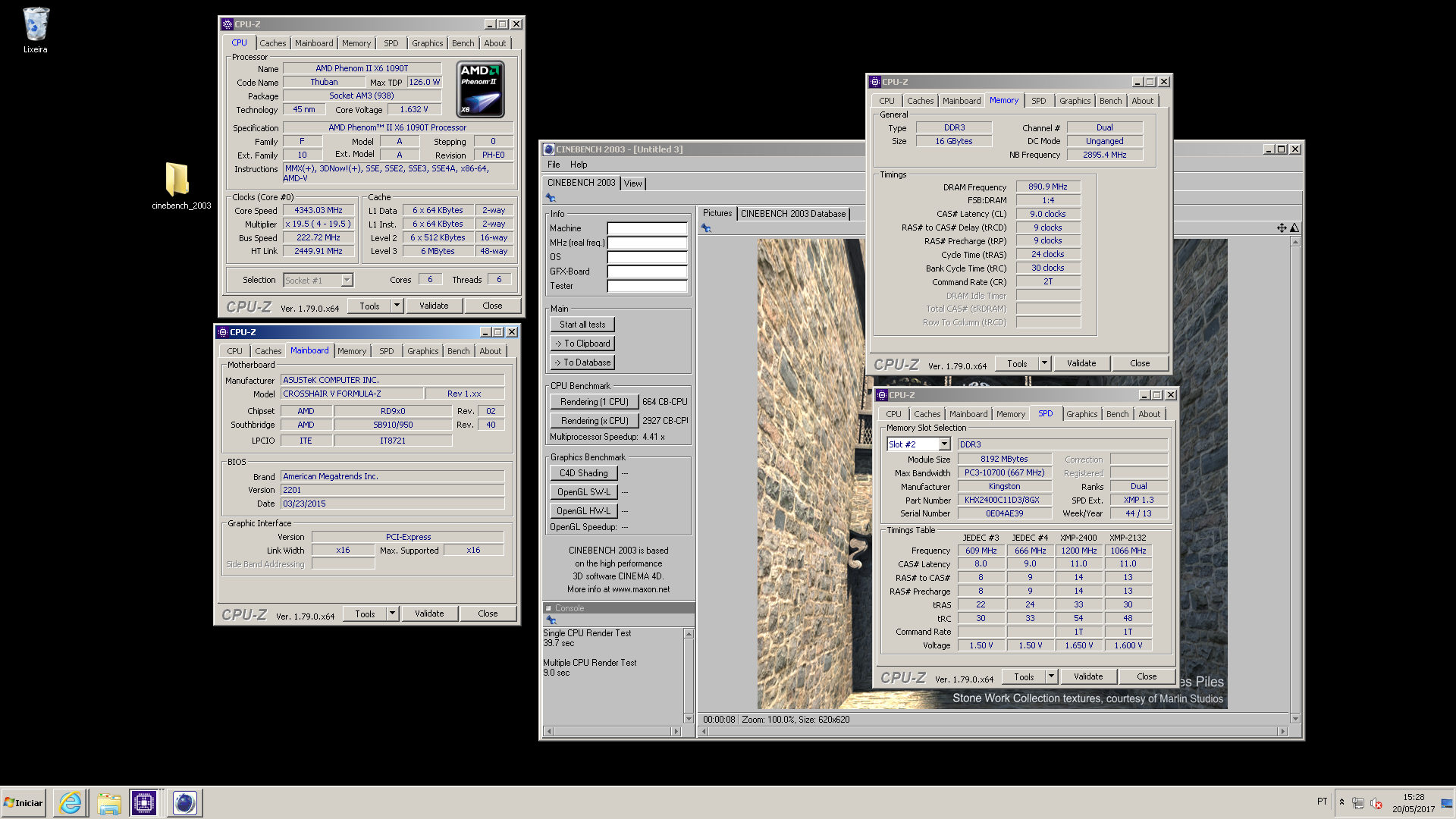This screenshot has height=819, width=1456.
Task: Run the OpenGL SW-L test
Action: [x=583, y=492]
